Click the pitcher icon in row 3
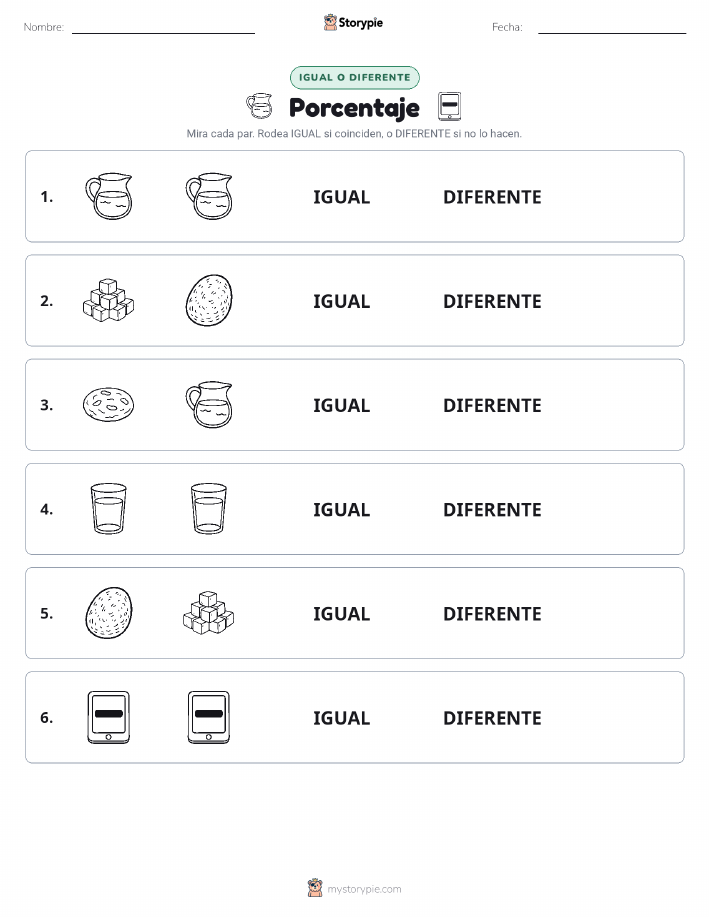Image resolution: width=709 pixels, height=917 pixels. [x=209, y=405]
